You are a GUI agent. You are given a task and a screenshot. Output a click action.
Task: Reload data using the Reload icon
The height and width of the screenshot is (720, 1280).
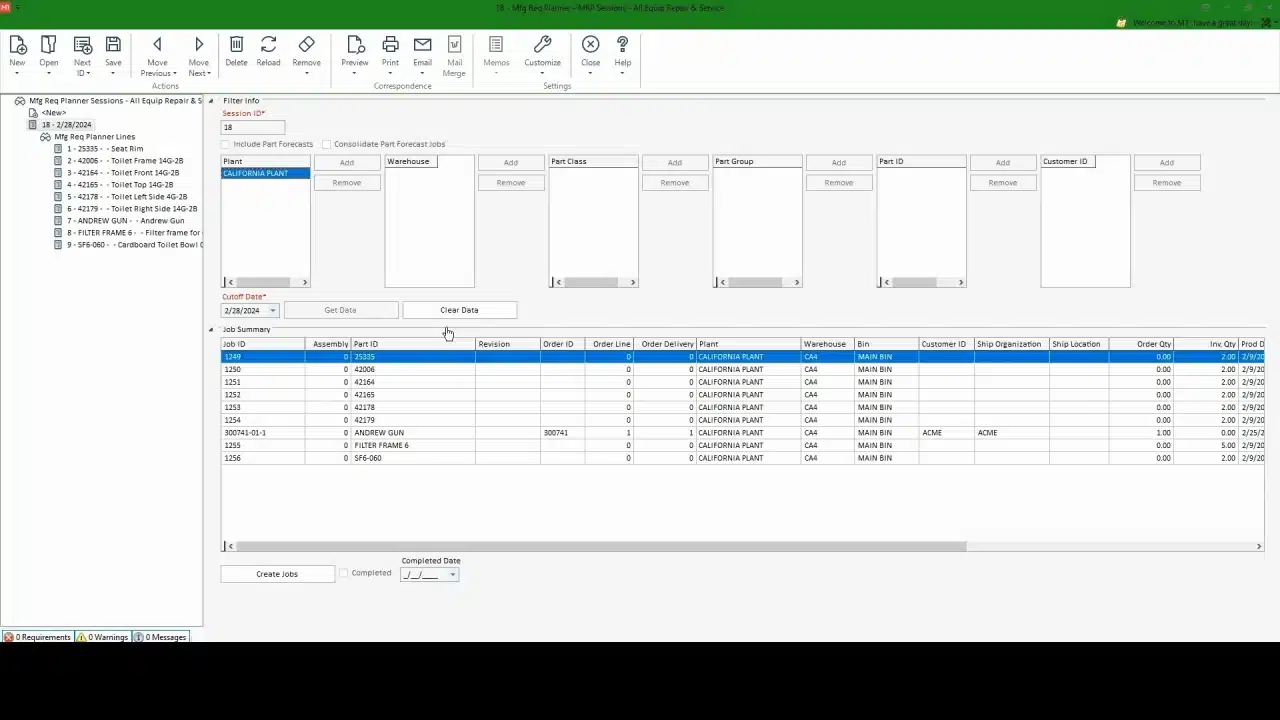click(268, 45)
